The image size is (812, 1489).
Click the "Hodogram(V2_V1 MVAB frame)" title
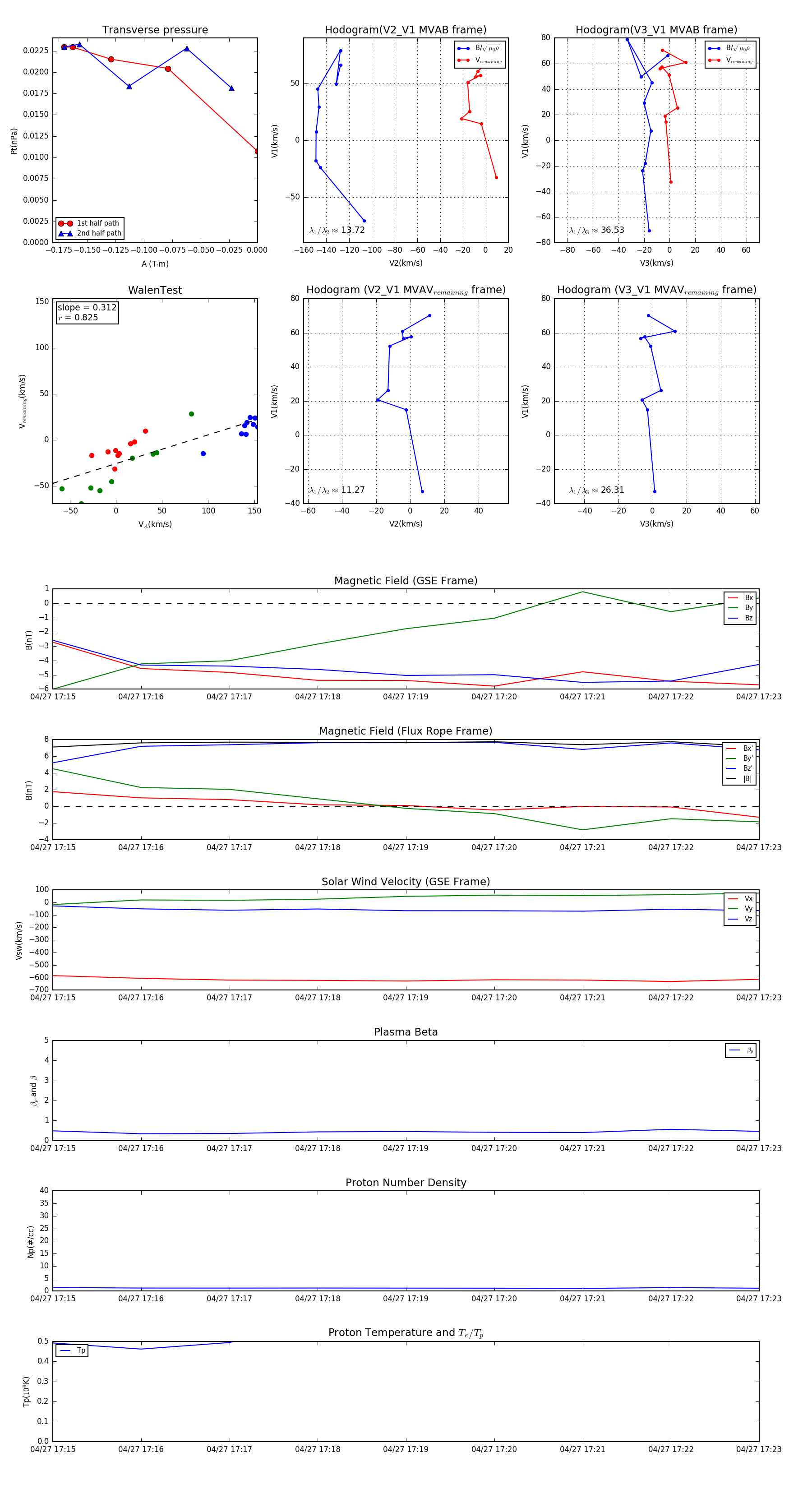coord(406,30)
